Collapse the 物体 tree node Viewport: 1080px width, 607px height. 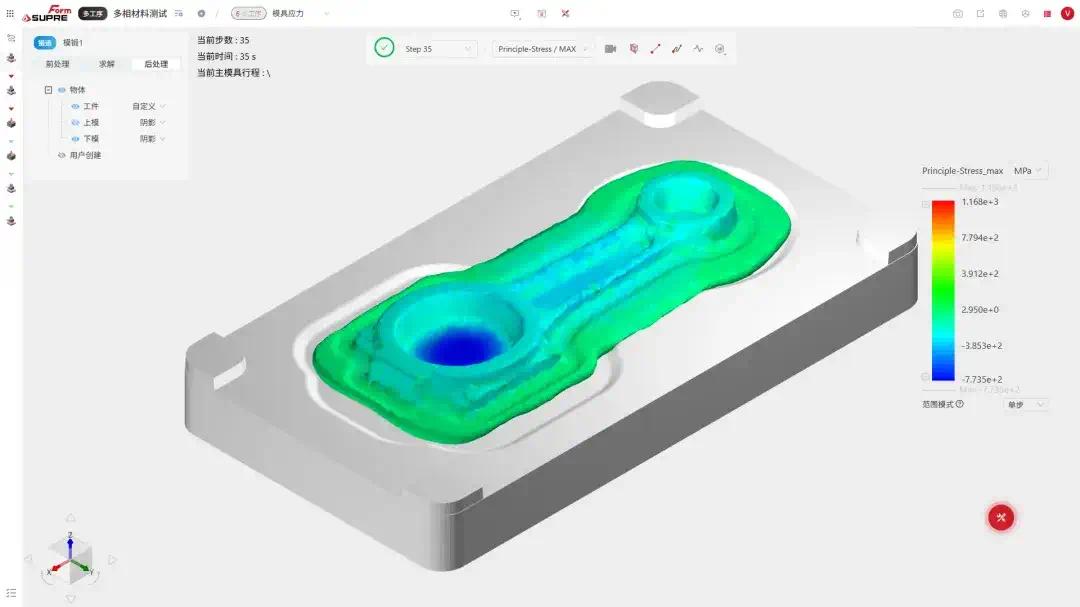48,90
